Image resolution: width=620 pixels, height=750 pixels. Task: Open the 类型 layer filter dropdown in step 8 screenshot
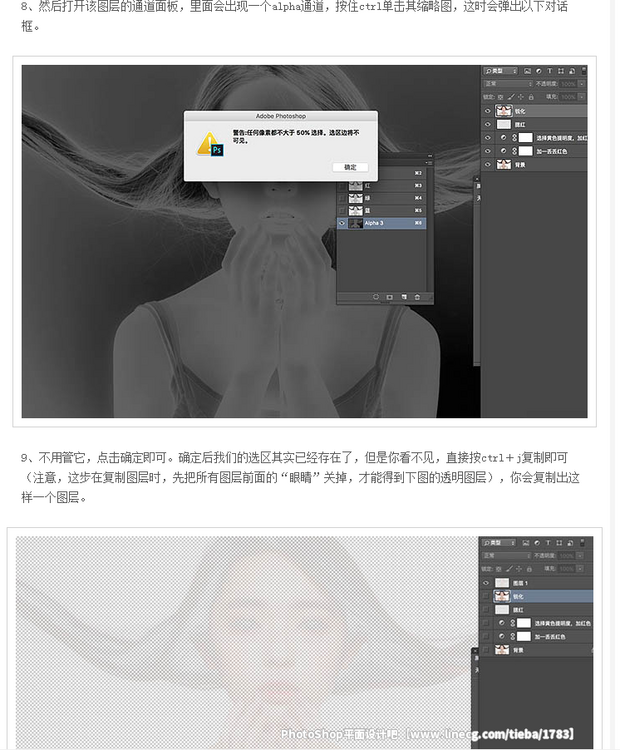point(500,71)
